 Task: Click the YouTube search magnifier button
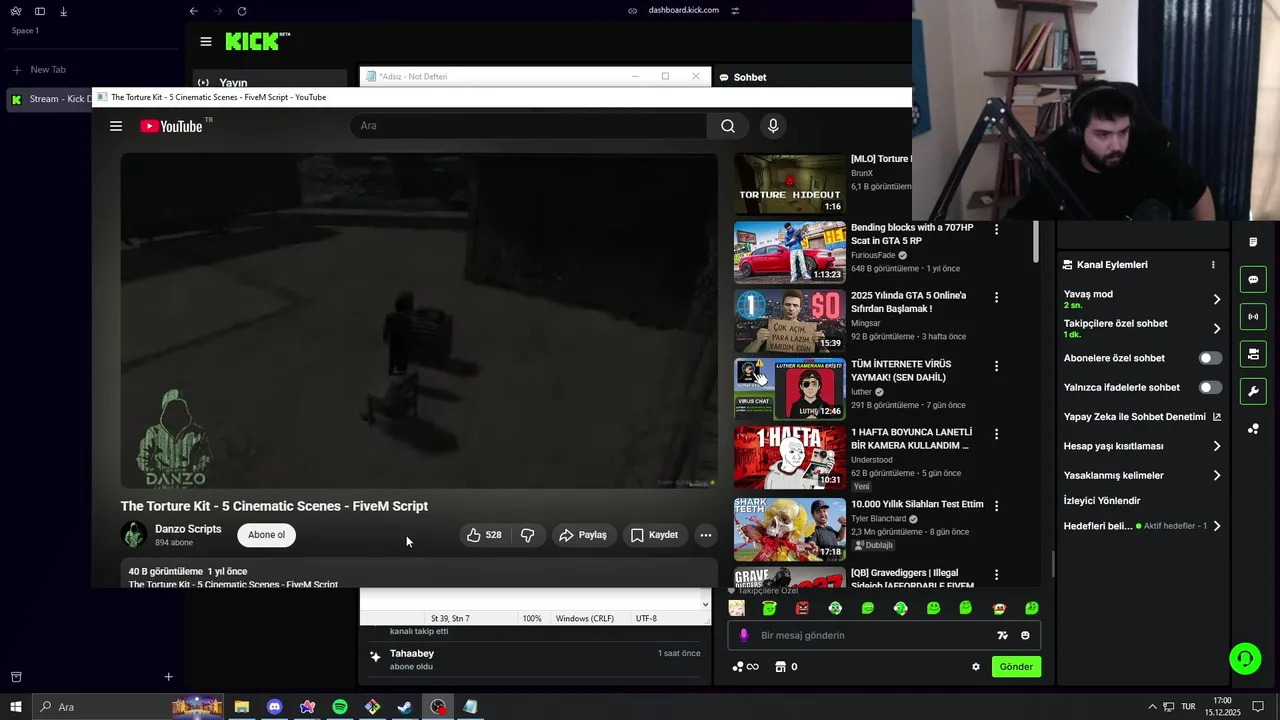click(x=728, y=126)
